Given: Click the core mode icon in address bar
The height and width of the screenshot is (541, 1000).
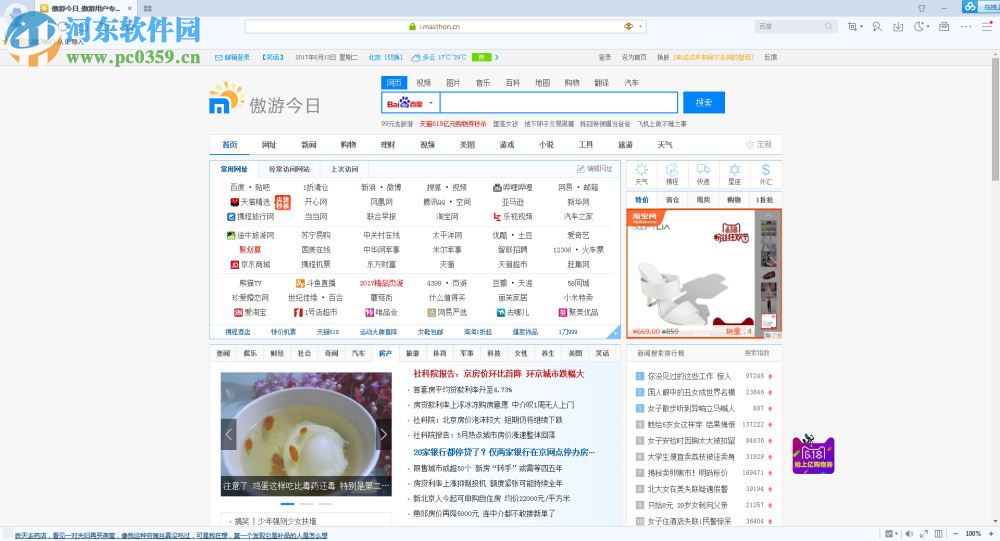Looking at the screenshot, I should pos(628,26).
